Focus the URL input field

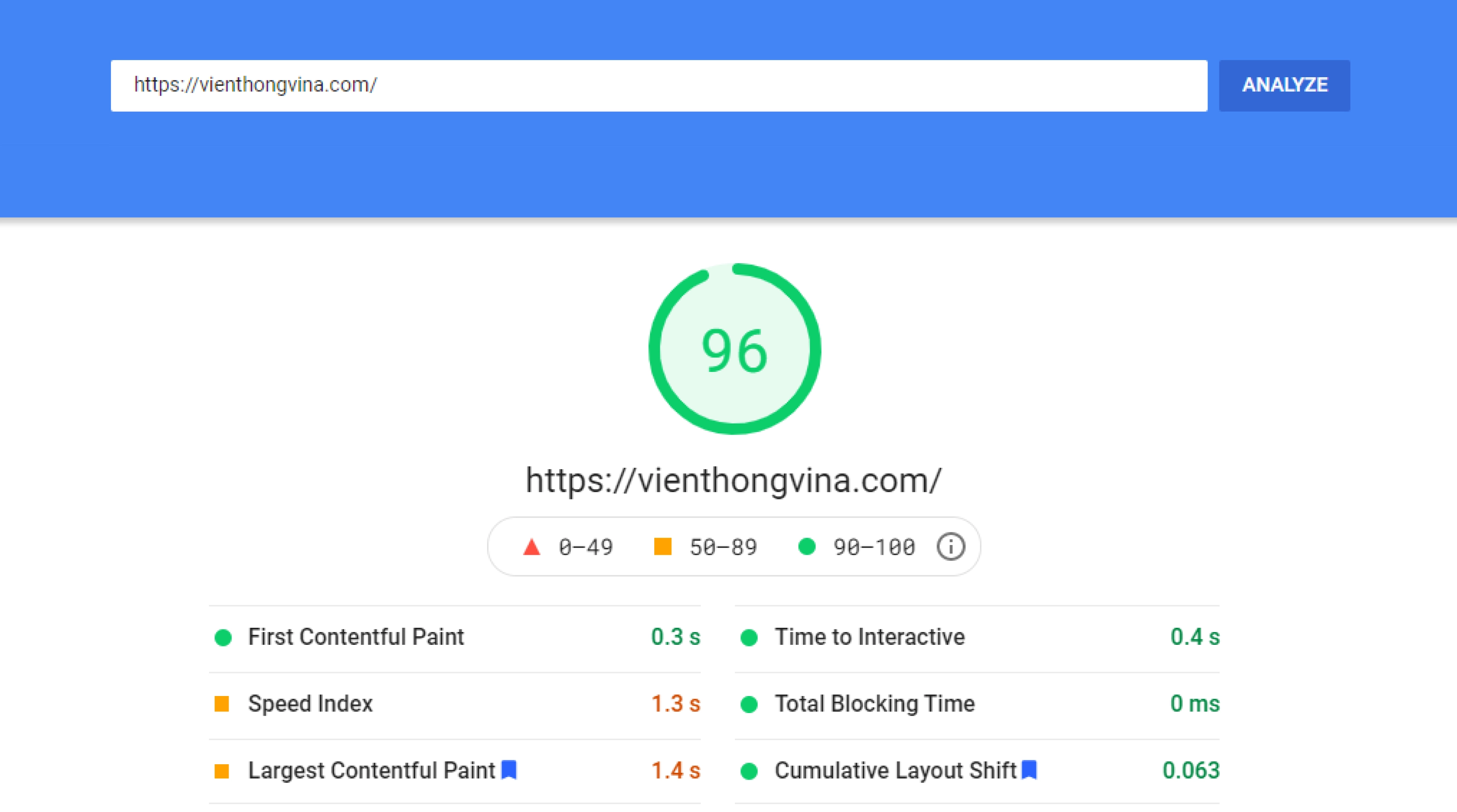tap(659, 85)
